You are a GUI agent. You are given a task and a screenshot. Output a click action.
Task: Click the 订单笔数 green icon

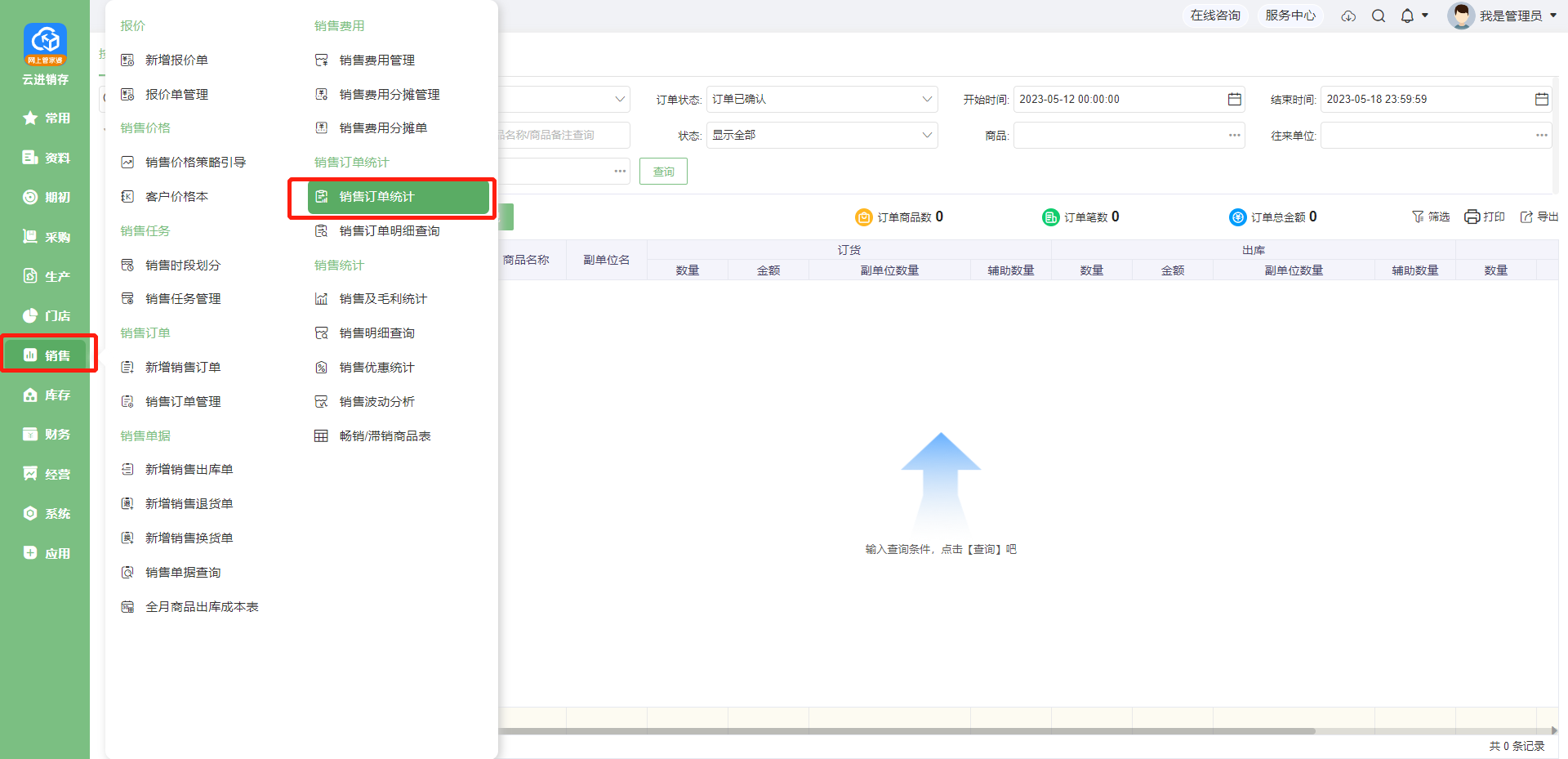1050,217
